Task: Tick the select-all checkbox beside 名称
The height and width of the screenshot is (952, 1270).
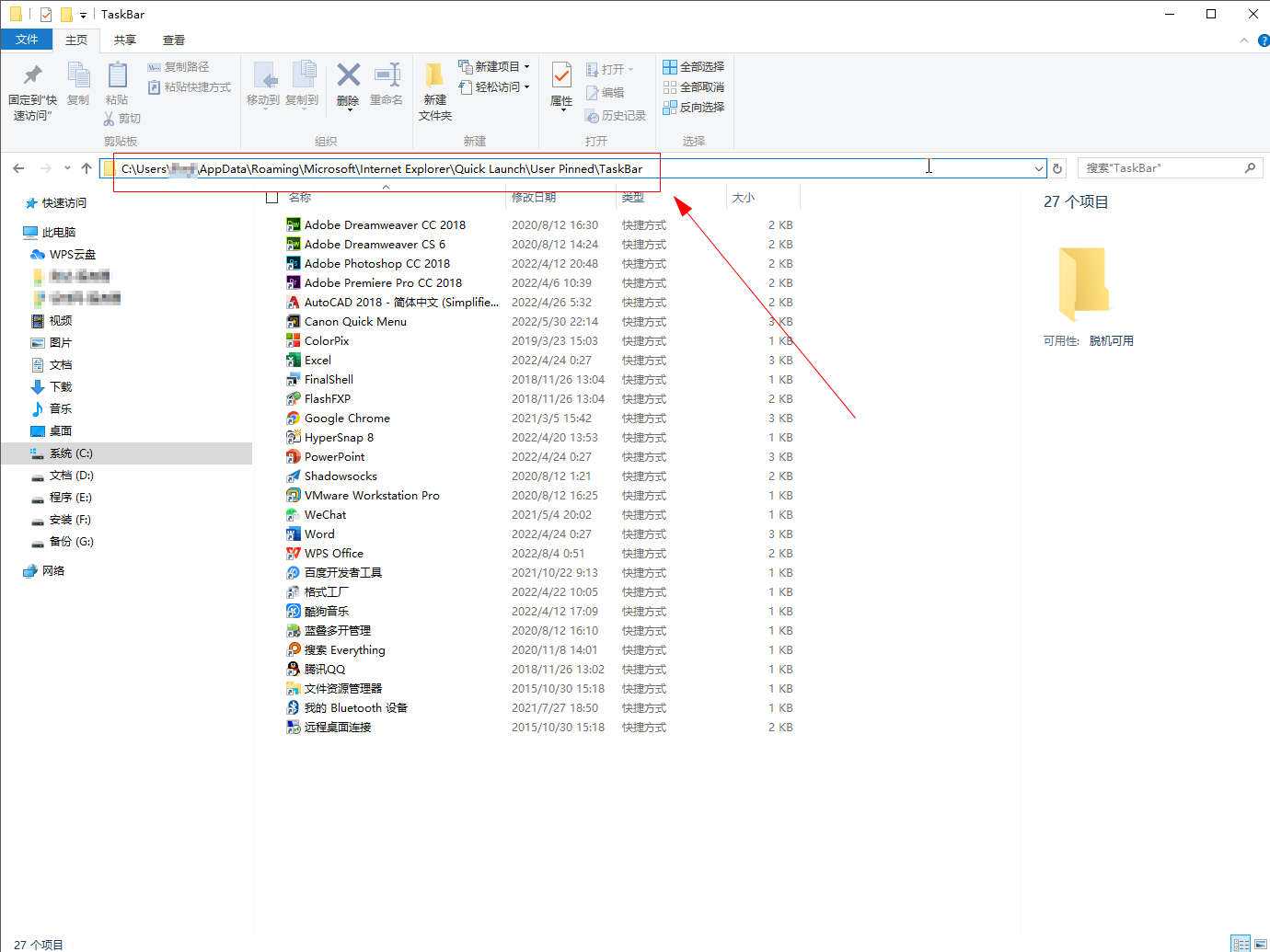Action: 271,197
